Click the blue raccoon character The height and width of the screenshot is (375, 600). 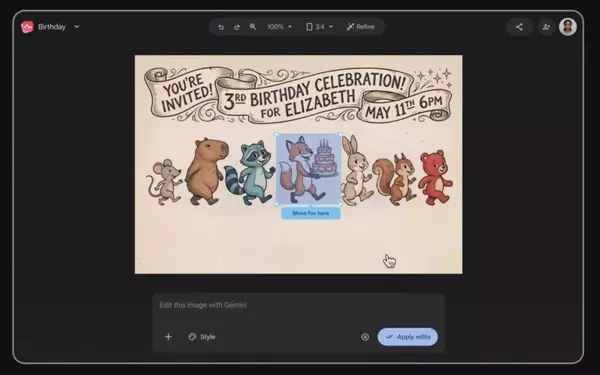click(249, 173)
